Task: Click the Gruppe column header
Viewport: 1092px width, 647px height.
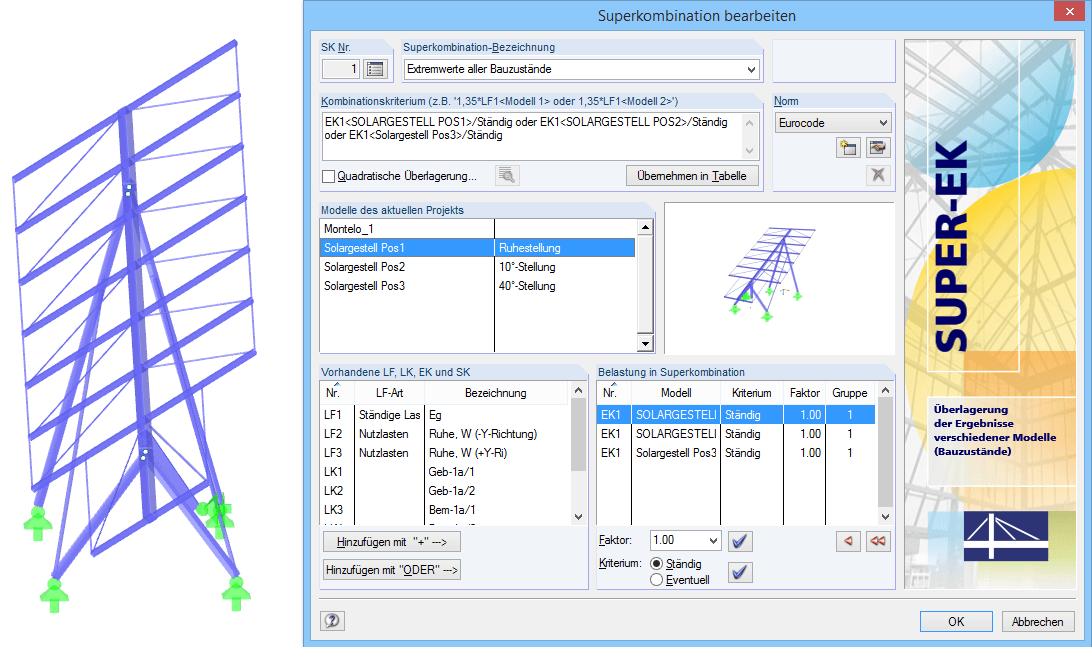Action: point(850,393)
